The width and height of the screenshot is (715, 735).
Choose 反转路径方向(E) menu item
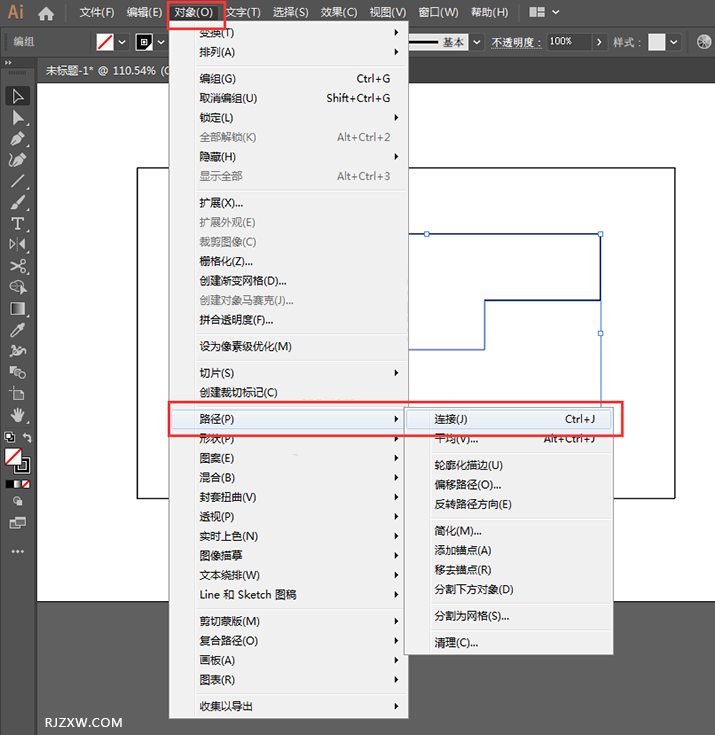509,504
